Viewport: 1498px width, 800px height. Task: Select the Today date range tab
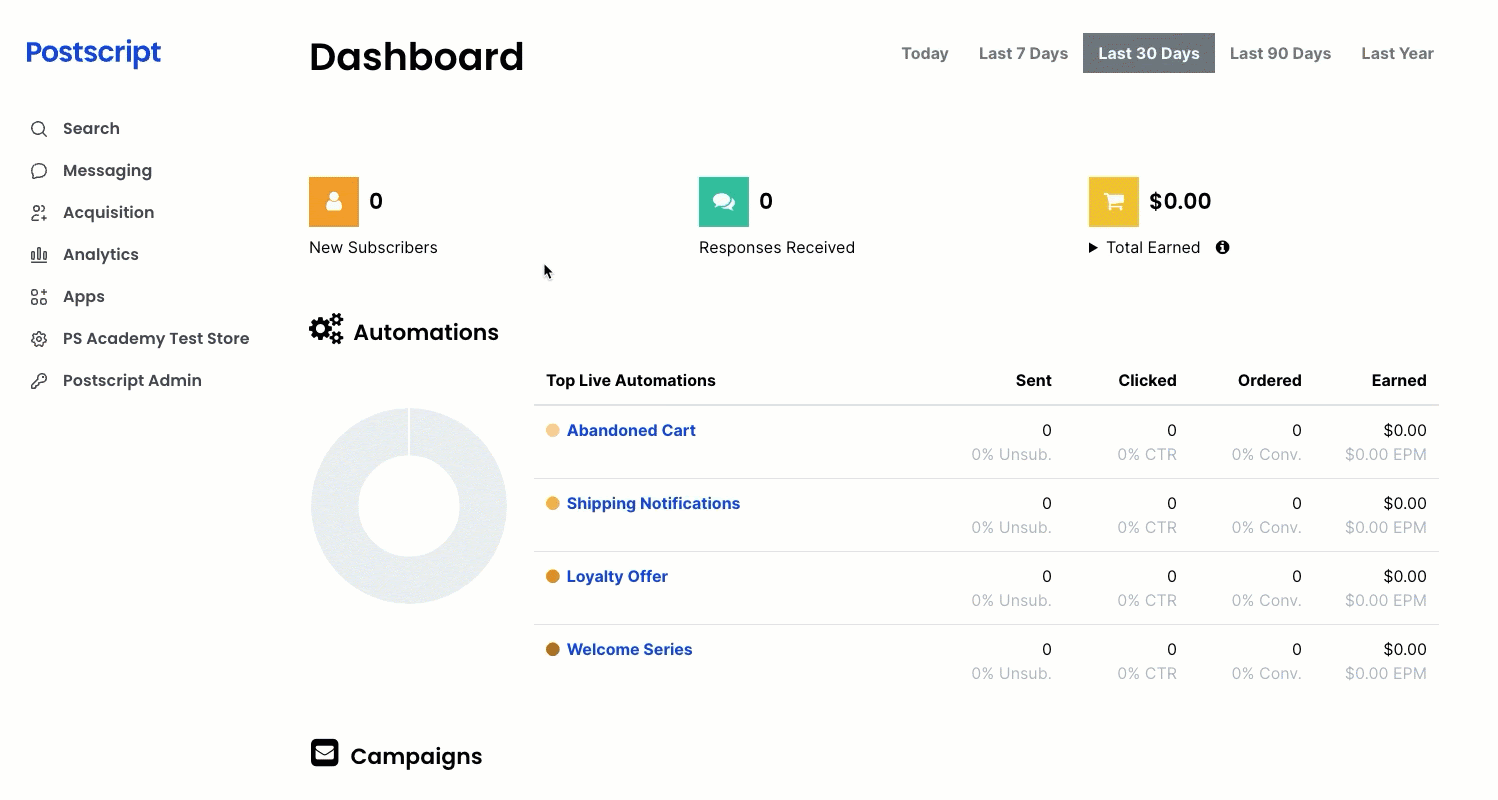point(925,53)
